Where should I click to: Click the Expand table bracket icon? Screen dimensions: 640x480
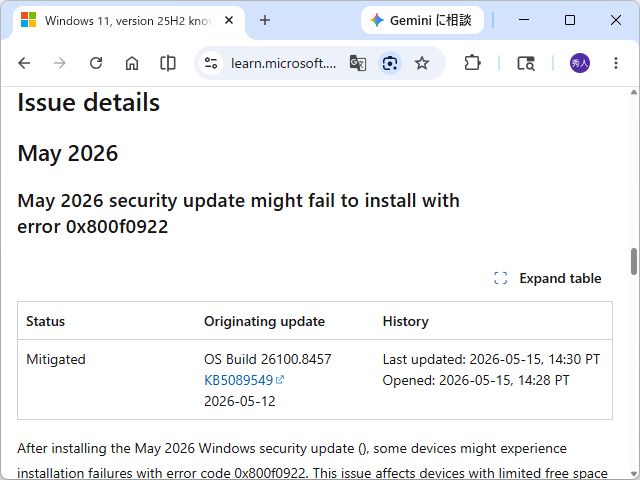point(500,278)
